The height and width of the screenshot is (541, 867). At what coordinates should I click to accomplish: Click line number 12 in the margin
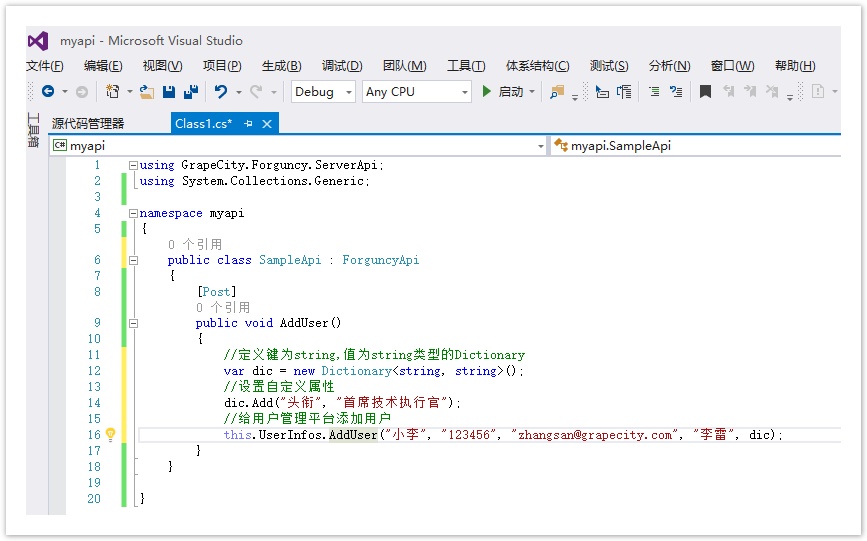(94, 371)
